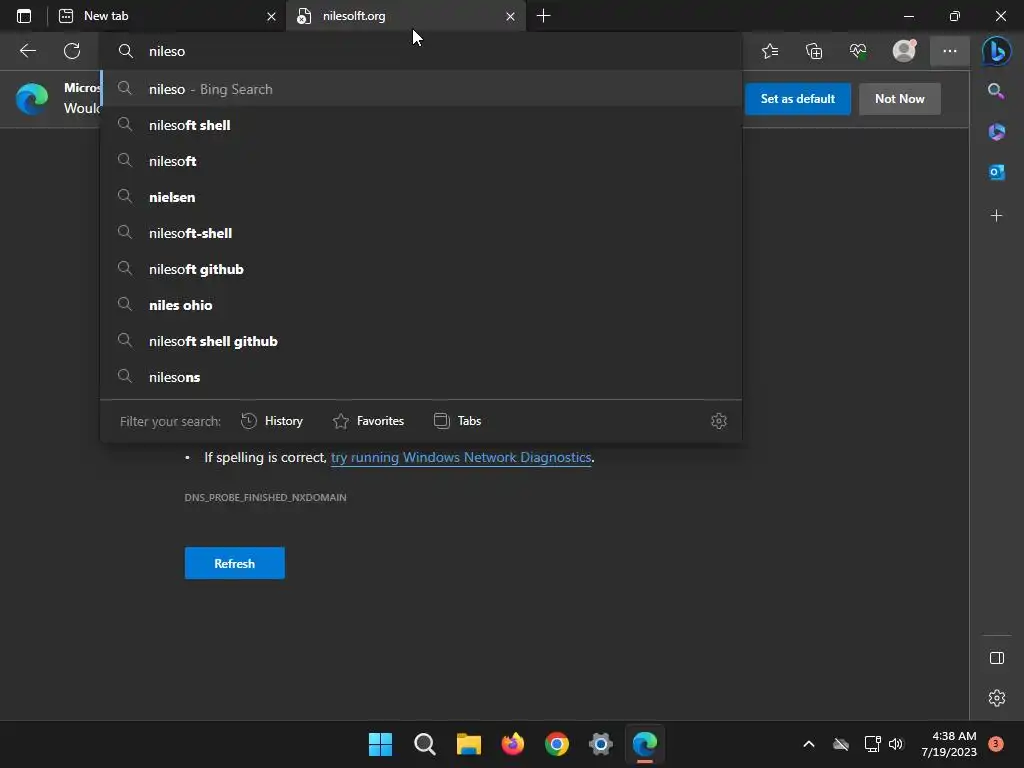Click the blue Refresh button
This screenshot has width=1024, height=768.
pyautogui.click(x=234, y=563)
